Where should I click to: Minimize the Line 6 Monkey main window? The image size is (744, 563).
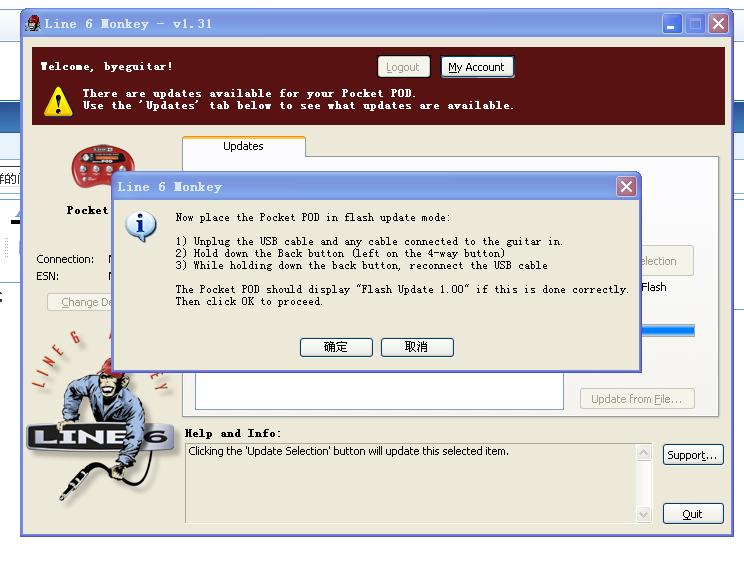coord(673,24)
